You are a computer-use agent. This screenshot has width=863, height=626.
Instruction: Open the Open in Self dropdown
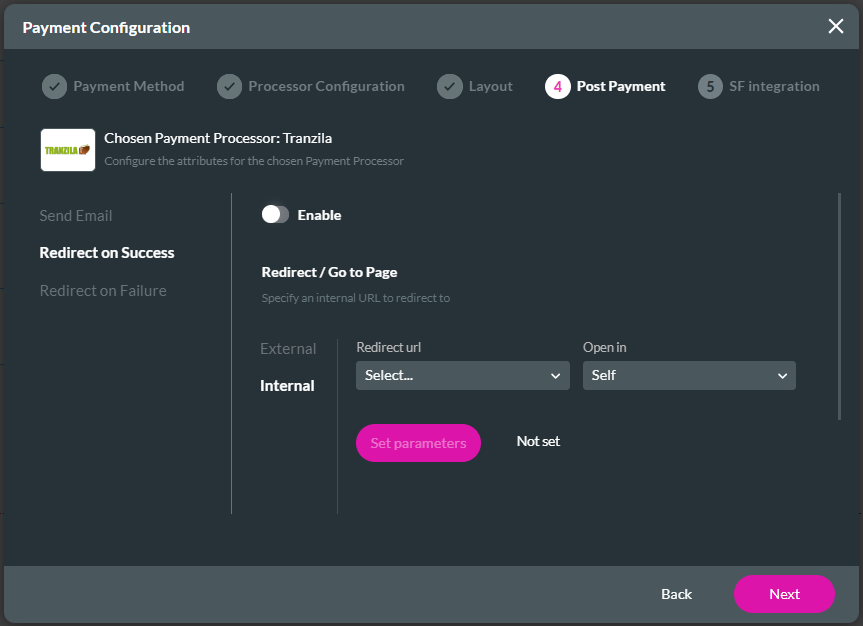(689, 375)
